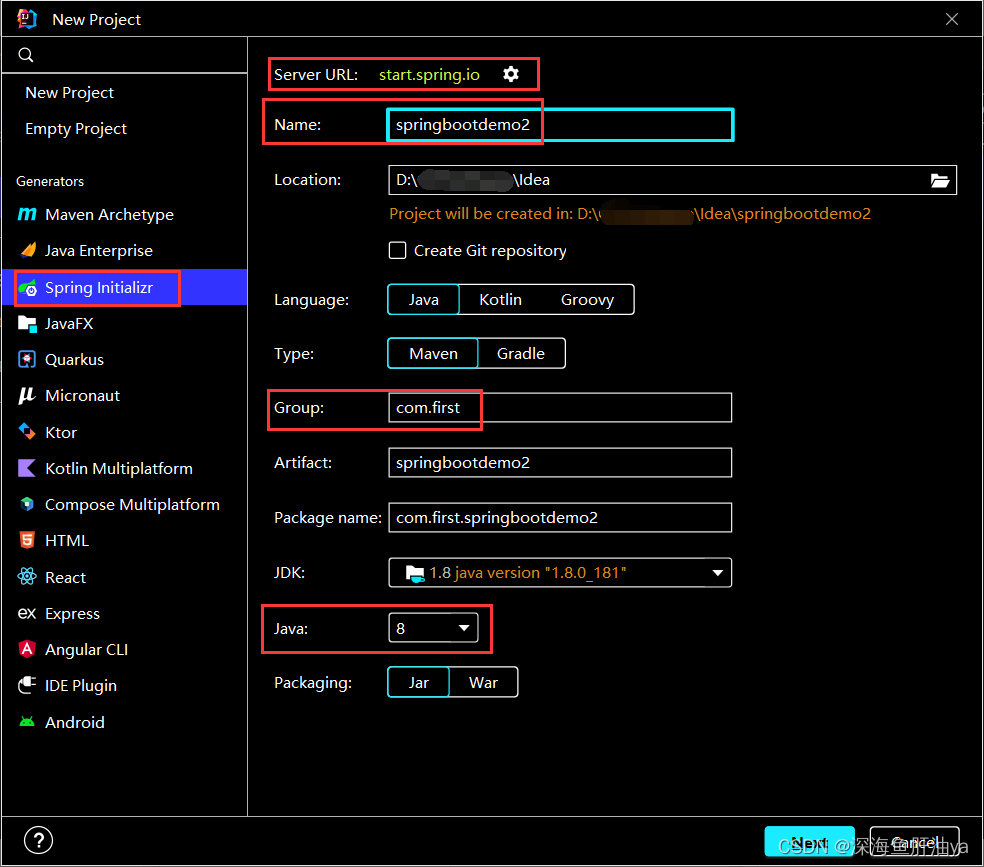Open help with question mark icon

pos(38,840)
